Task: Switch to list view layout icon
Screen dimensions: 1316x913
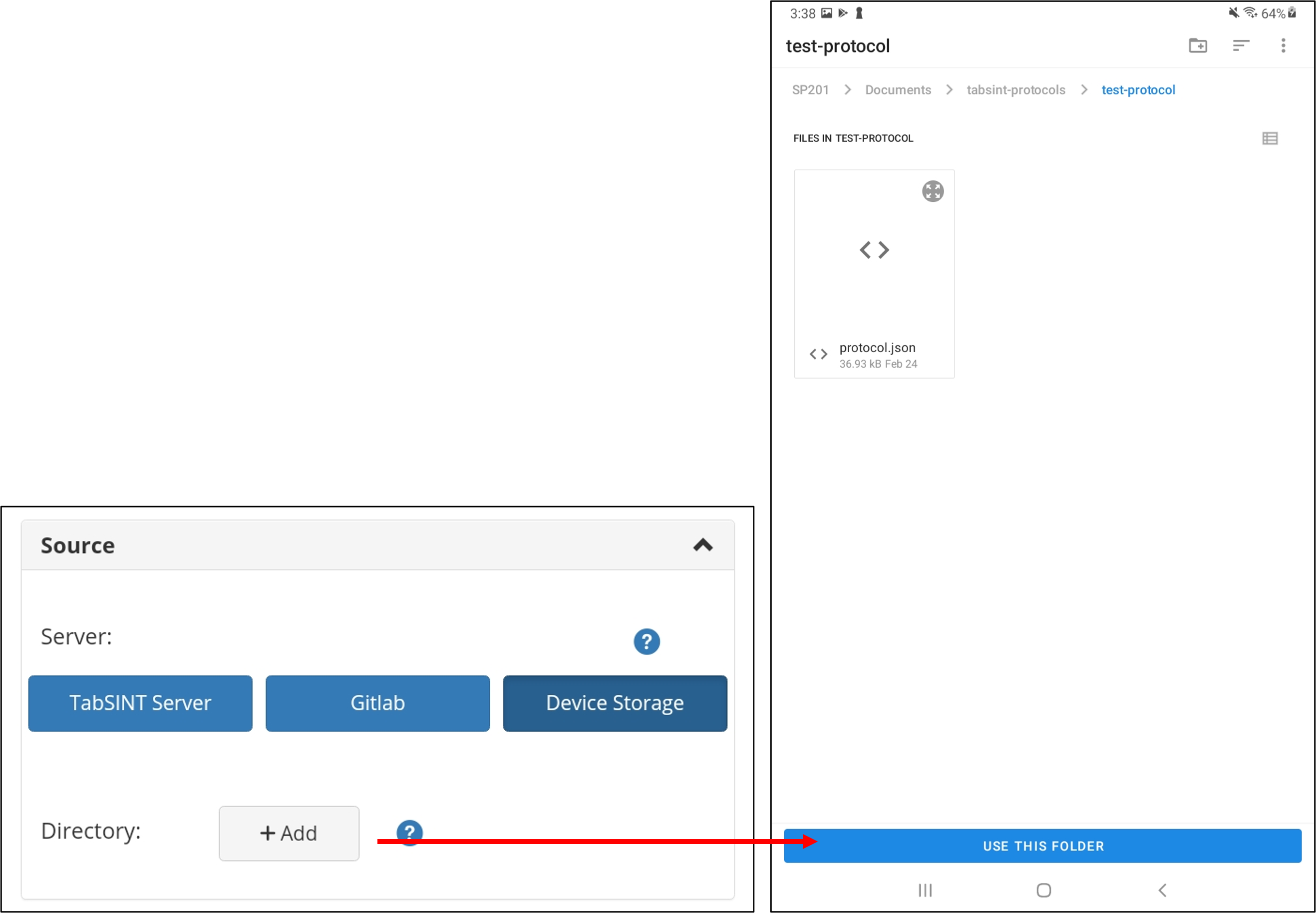Action: (1270, 138)
